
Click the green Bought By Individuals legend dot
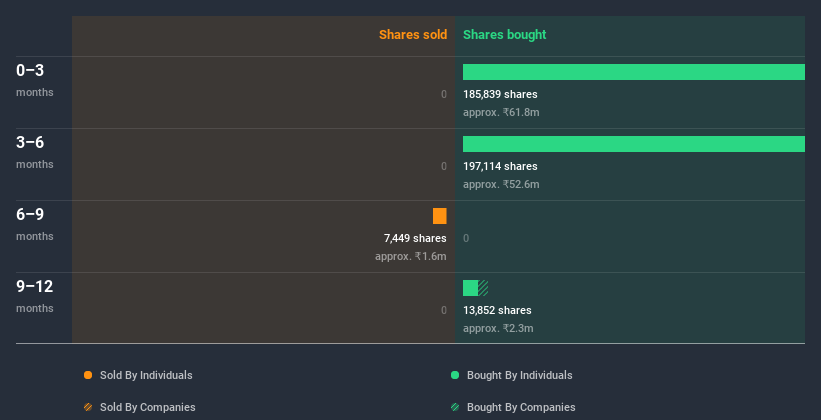click(455, 375)
